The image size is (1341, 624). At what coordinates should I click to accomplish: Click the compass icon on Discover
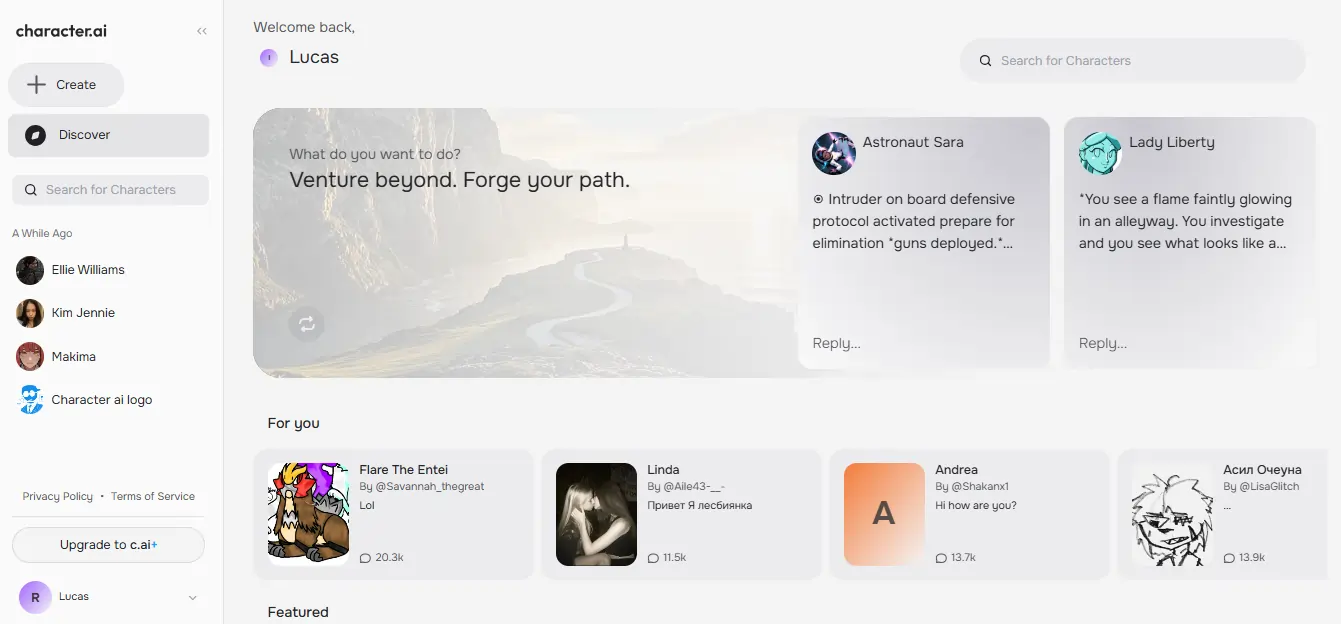click(x=35, y=135)
